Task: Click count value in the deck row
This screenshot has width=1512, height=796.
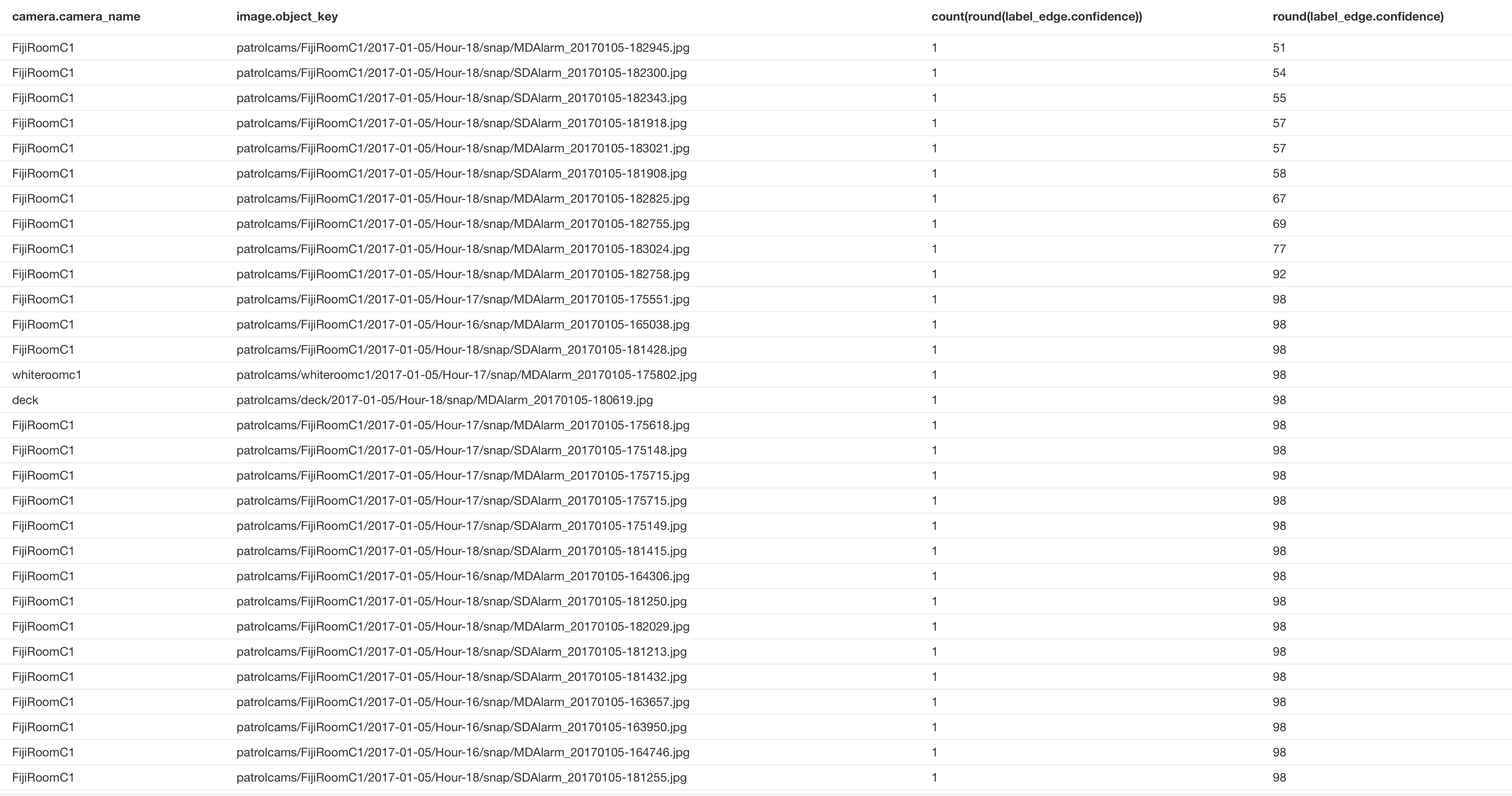Action: (x=935, y=400)
